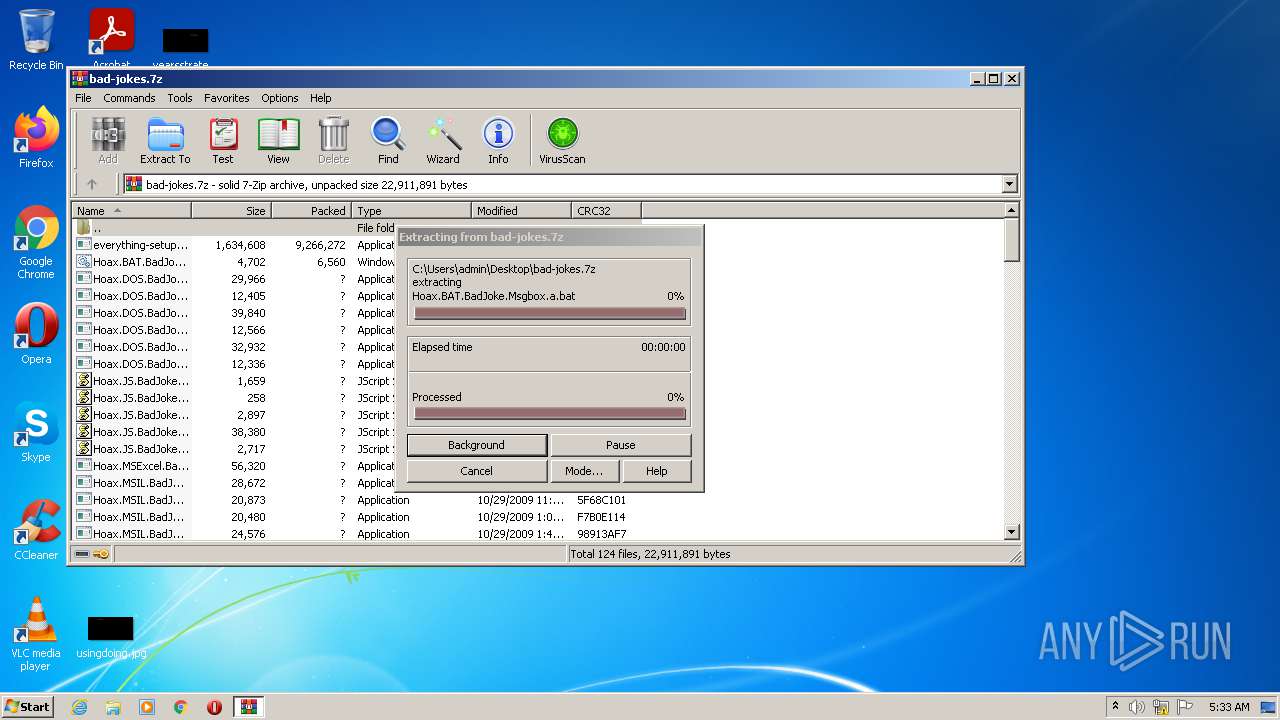Click file list scrollbar up arrow
This screenshot has height=720, width=1280.
pyautogui.click(x=1011, y=210)
